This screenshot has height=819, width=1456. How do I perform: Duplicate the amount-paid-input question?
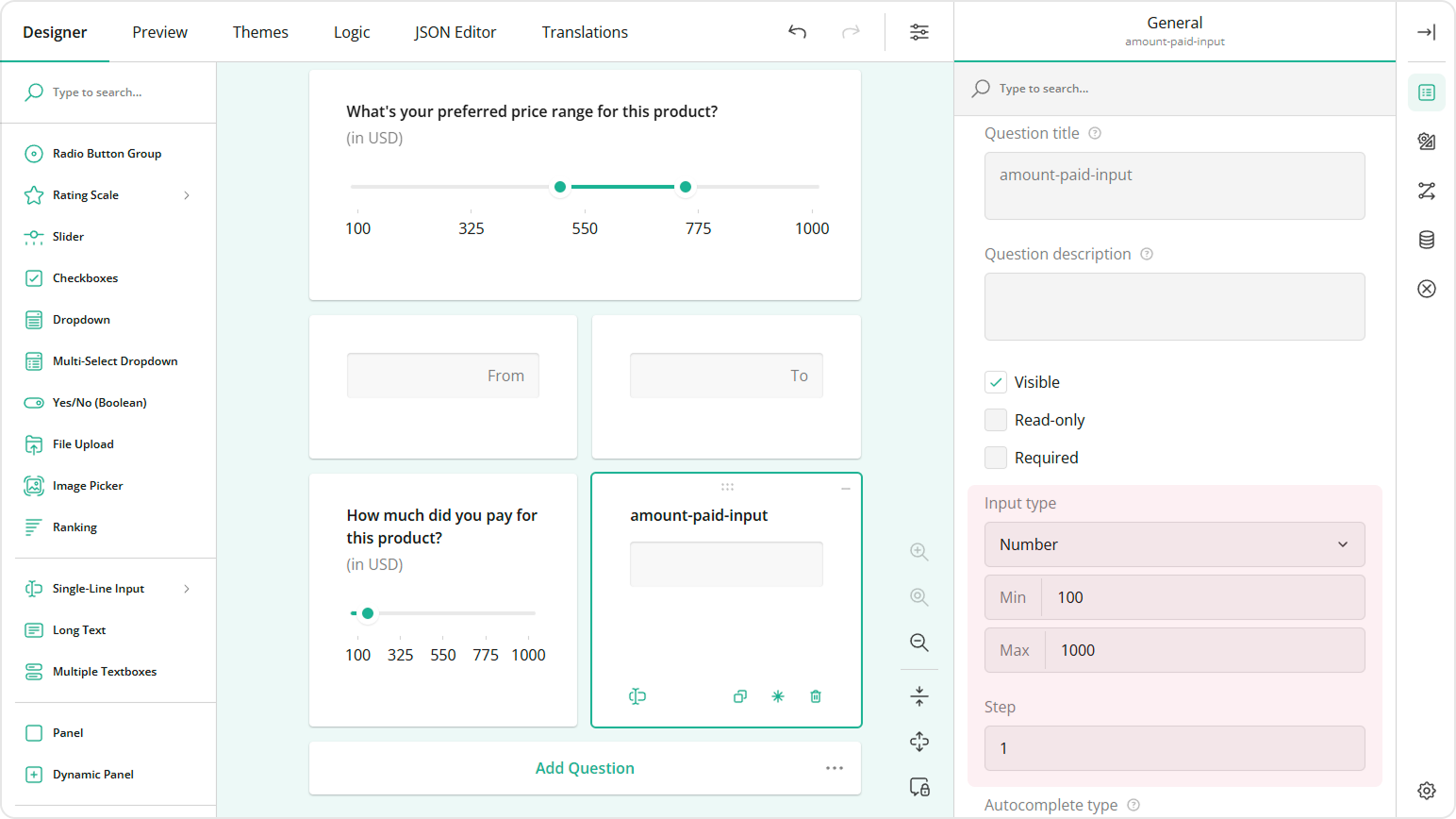pyautogui.click(x=740, y=696)
